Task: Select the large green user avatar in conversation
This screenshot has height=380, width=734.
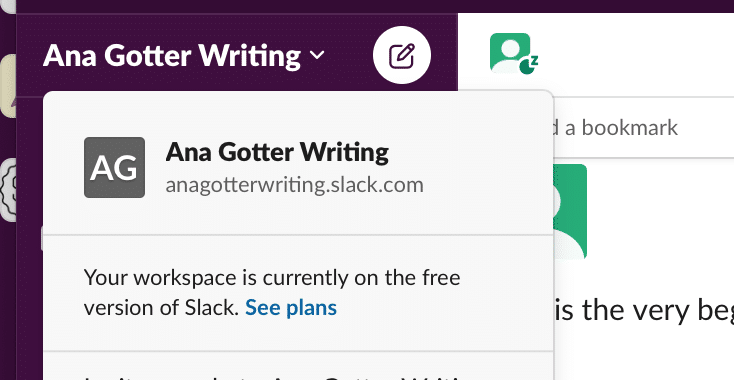Action: pyautogui.click(x=570, y=212)
